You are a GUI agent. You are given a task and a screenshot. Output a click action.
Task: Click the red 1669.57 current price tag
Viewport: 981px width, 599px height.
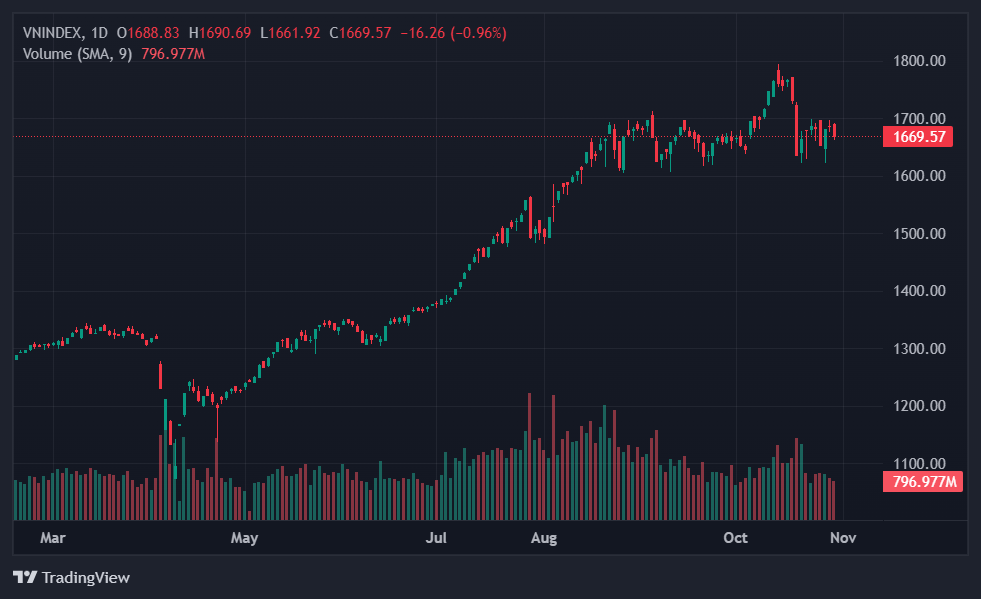[918, 137]
